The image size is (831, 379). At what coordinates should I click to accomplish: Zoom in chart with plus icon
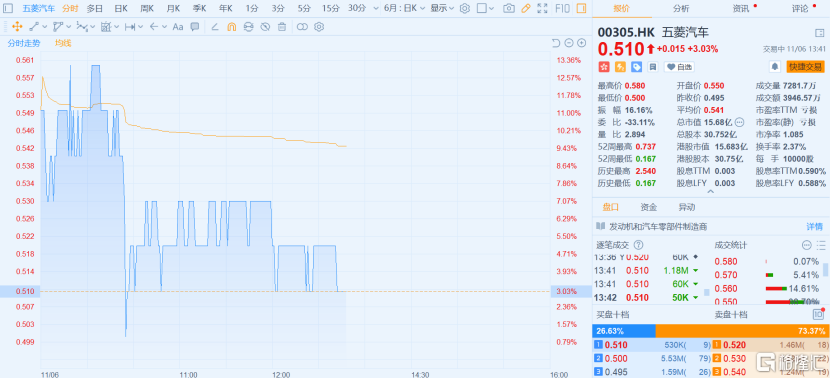point(581,43)
